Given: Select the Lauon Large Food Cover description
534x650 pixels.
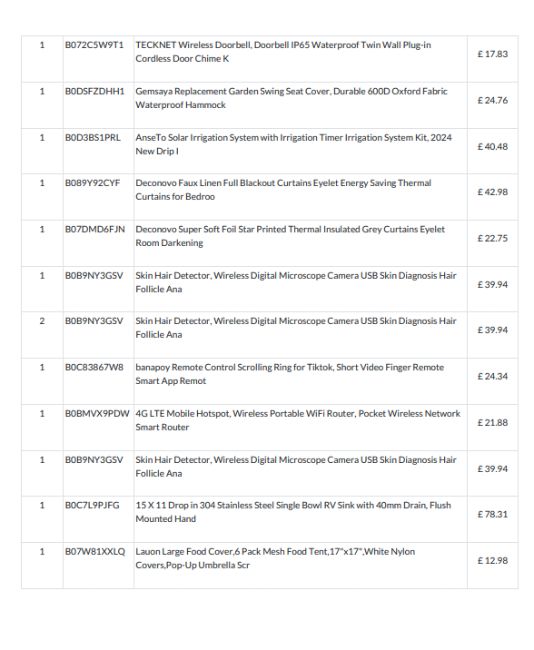Looking at the screenshot, I should 275,558.
